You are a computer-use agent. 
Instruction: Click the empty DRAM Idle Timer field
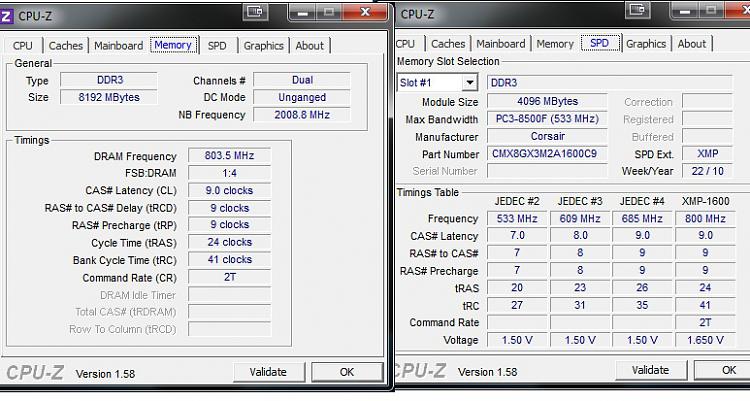(230, 295)
